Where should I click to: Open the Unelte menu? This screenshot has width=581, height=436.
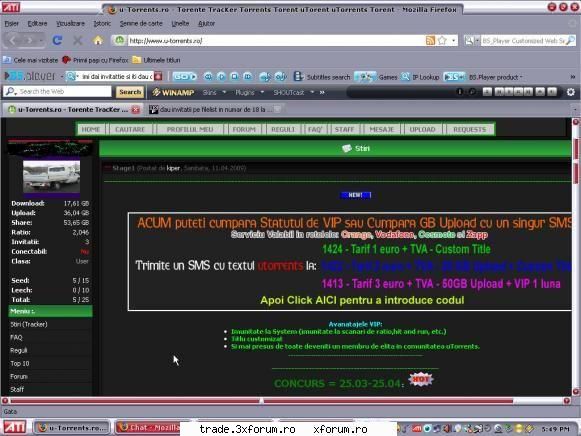click(180, 23)
